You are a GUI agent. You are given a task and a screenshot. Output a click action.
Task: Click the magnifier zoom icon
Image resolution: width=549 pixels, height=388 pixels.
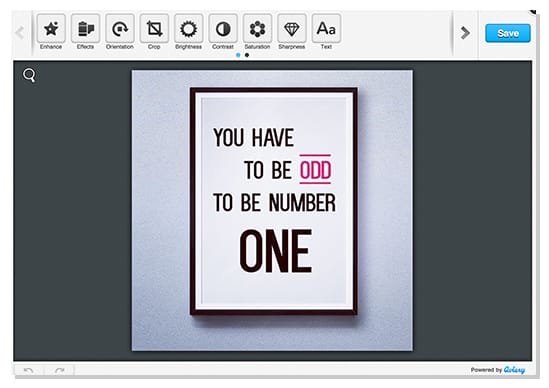click(x=29, y=75)
